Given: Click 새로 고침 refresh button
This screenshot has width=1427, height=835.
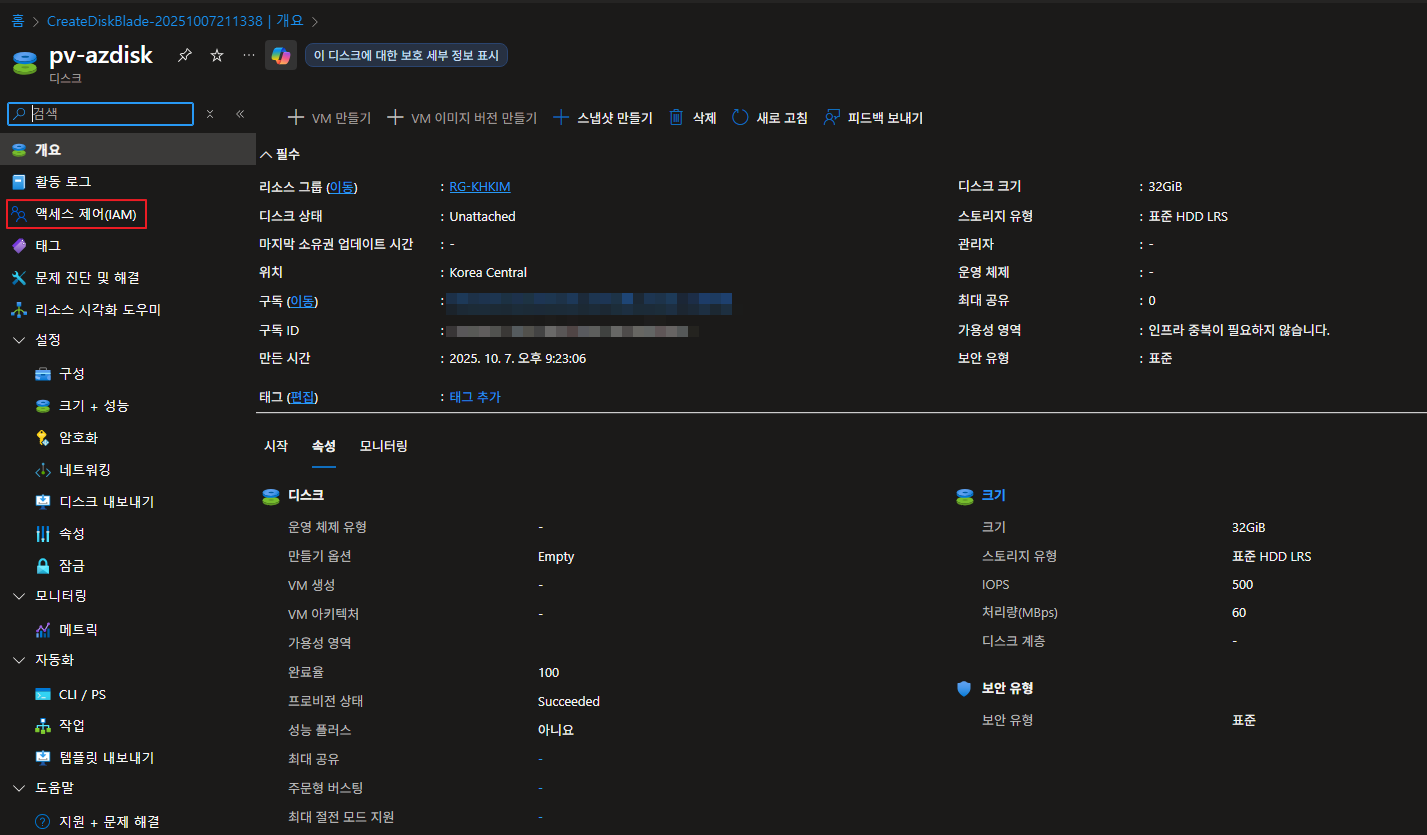Looking at the screenshot, I should pyautogui.click(x=770, y=118).
